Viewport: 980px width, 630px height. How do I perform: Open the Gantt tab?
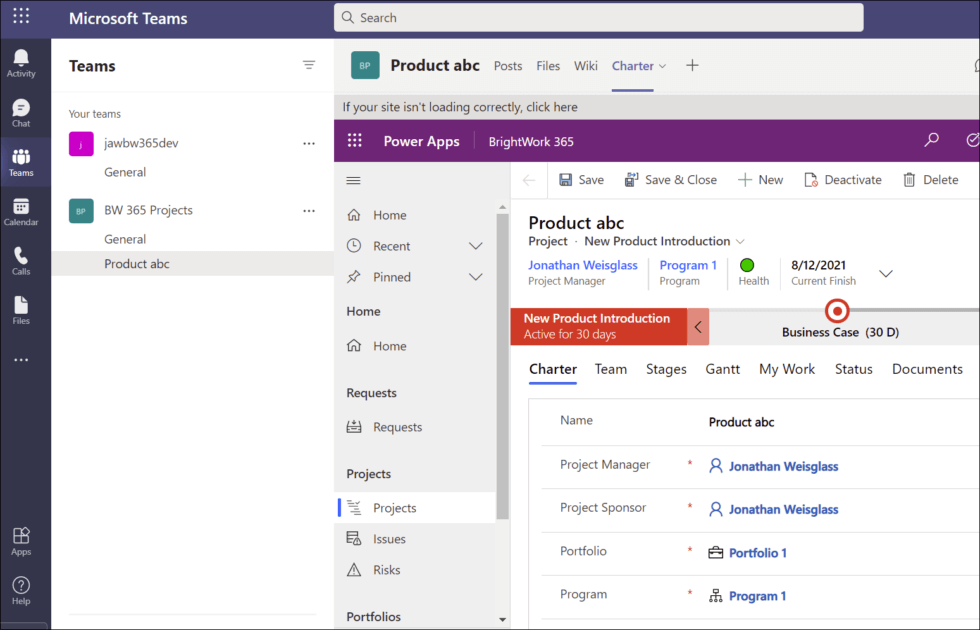722,369
